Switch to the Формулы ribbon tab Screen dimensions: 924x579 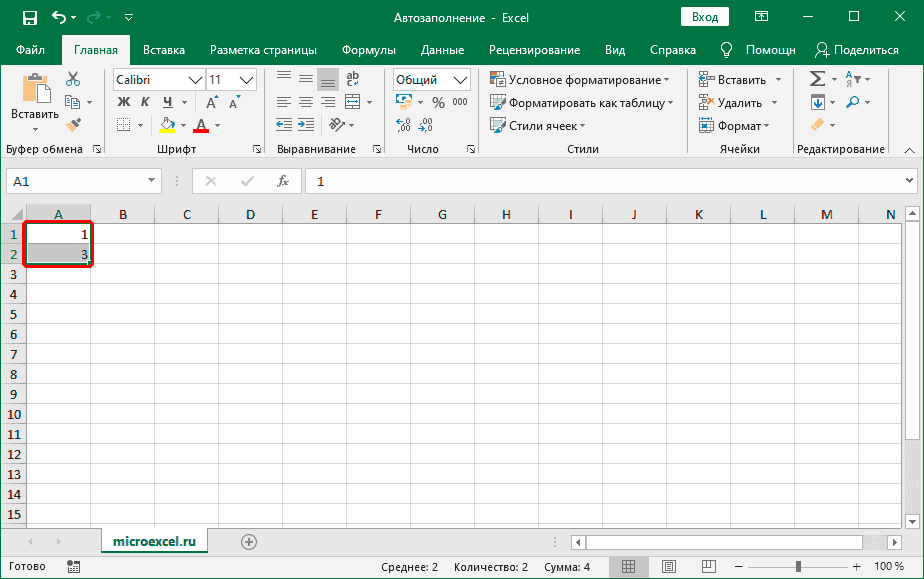click(x=368, y=50)
